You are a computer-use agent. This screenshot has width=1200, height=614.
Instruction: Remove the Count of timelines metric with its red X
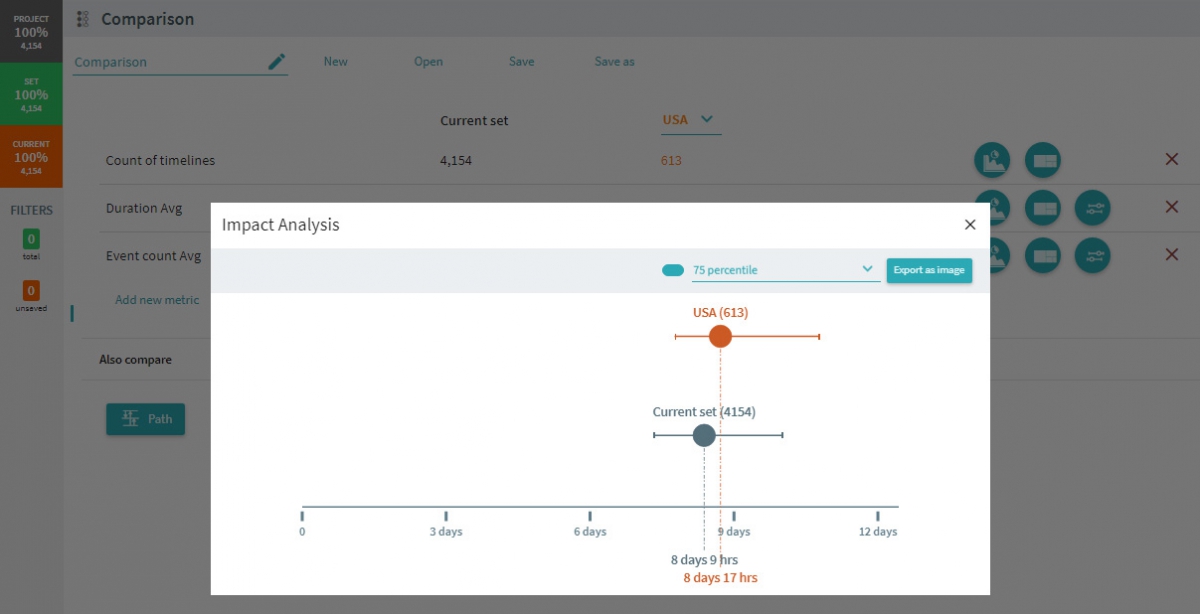[x=1171, y=158]
